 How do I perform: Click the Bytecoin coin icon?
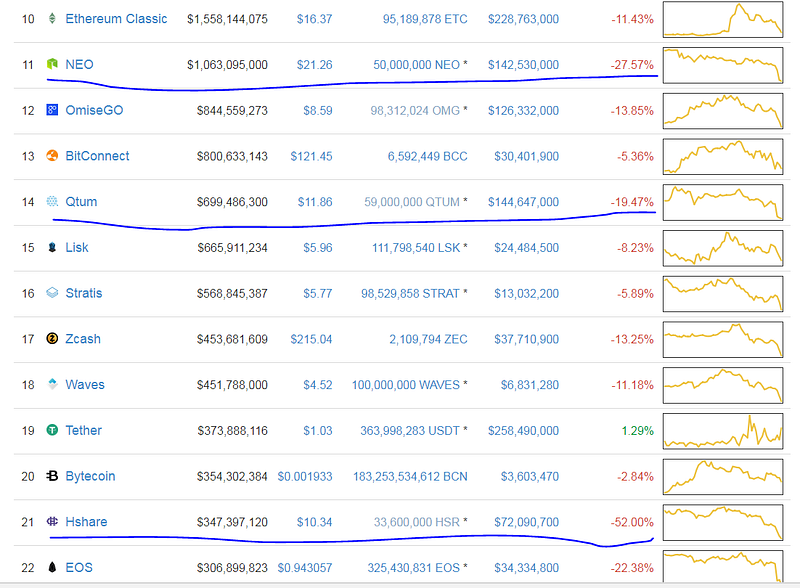[x=52, y=476]
